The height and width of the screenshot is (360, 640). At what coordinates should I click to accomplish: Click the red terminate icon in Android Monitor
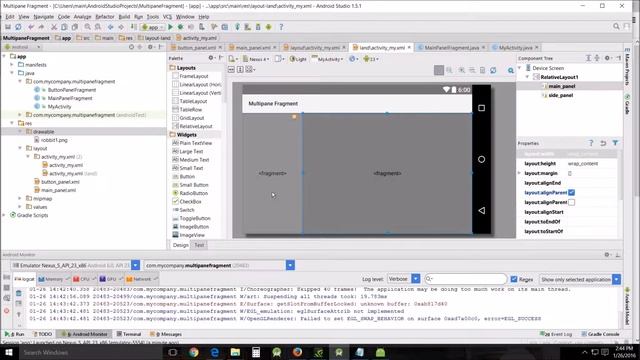pos(7,311)
